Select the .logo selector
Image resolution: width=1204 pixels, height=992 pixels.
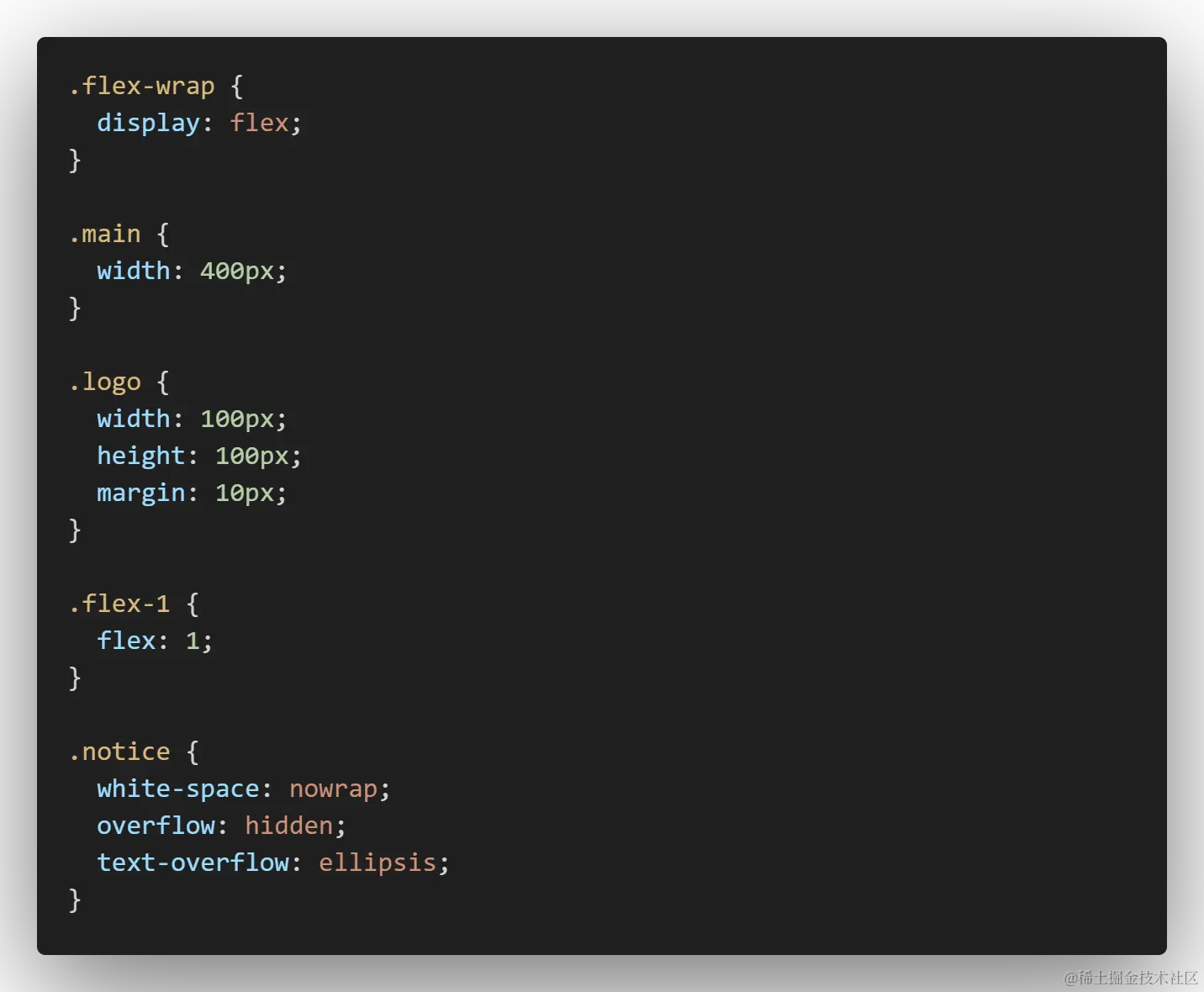[105, 382]
